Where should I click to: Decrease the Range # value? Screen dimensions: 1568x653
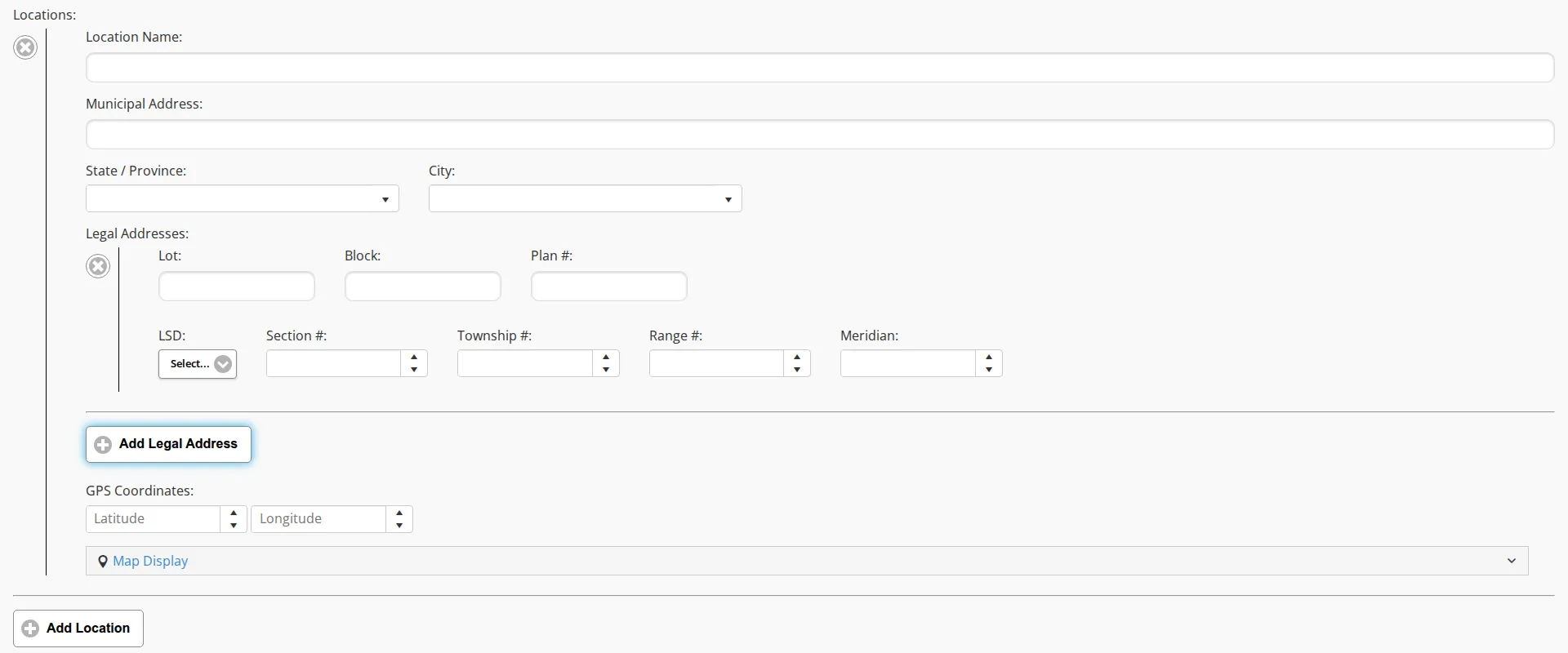point(797,370)
